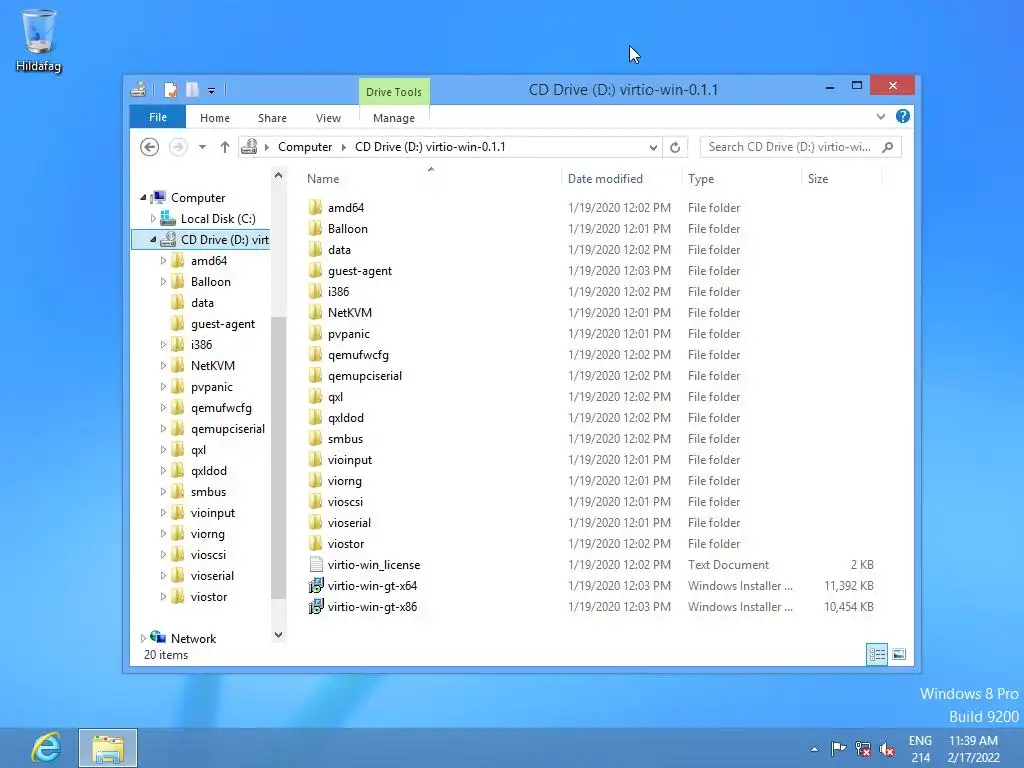The width and height of the screenshot is (1024, 768).
Task: Collapse the CD Drive (D:) tree node
Action: (153, 240)
